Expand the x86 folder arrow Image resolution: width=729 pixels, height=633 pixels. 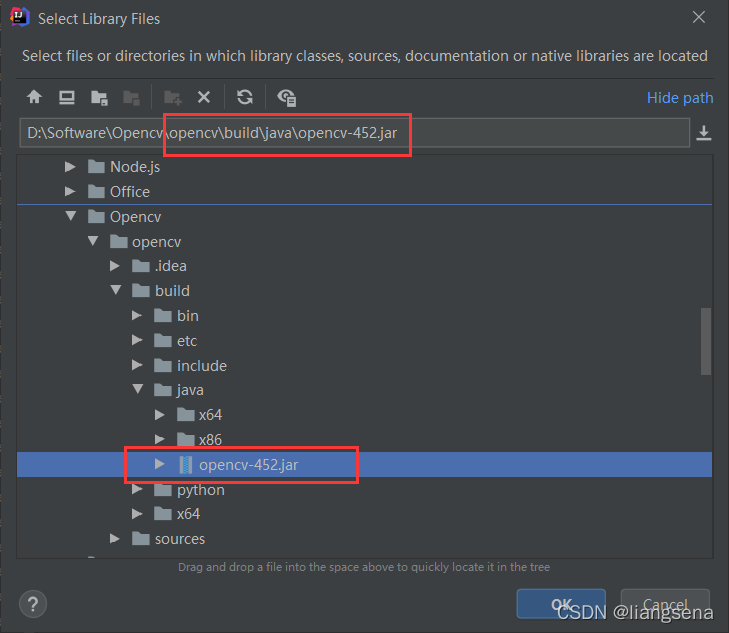point(159,439)
